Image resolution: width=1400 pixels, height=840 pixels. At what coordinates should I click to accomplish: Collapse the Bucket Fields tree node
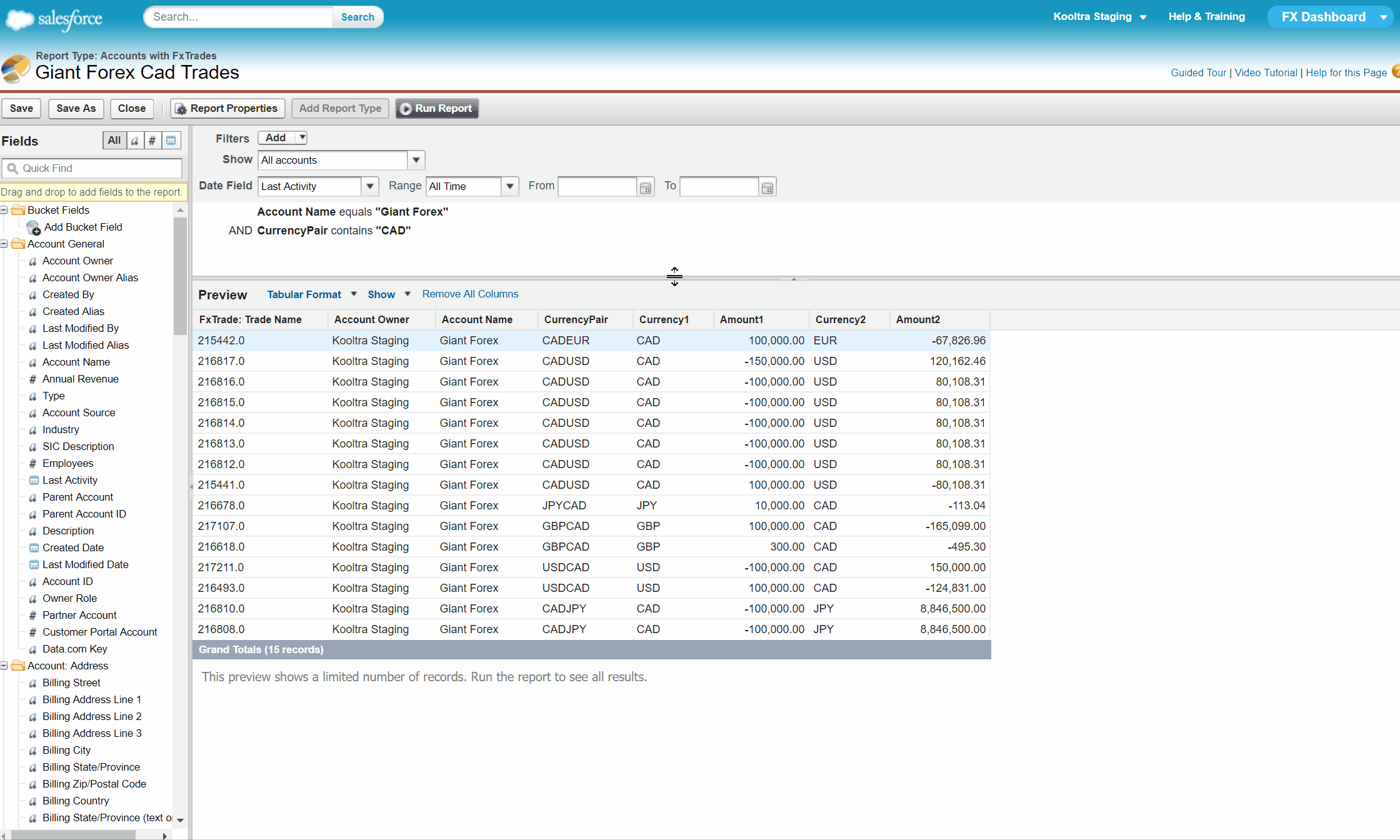click(4, 210)
